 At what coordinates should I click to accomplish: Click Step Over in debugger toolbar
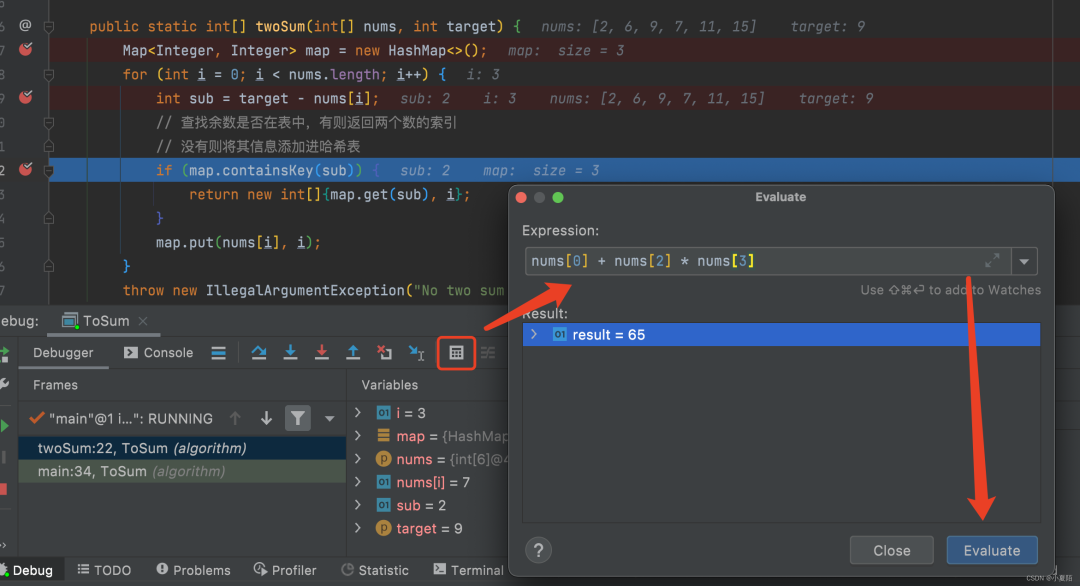[259, 353]
